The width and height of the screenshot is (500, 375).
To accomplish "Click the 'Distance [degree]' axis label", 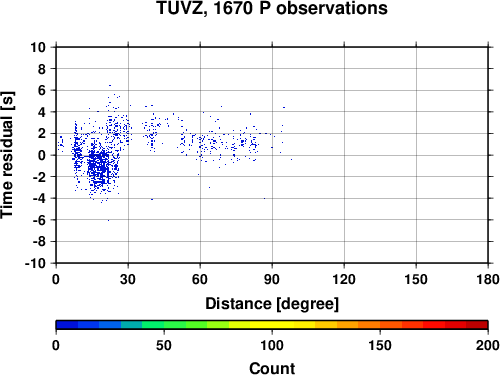I will (x=272, y=304).
